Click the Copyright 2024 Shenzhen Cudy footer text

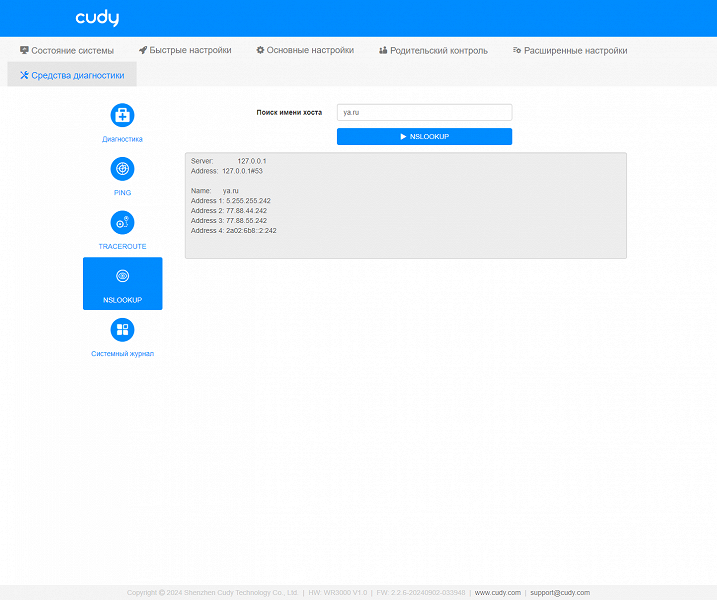213,593
